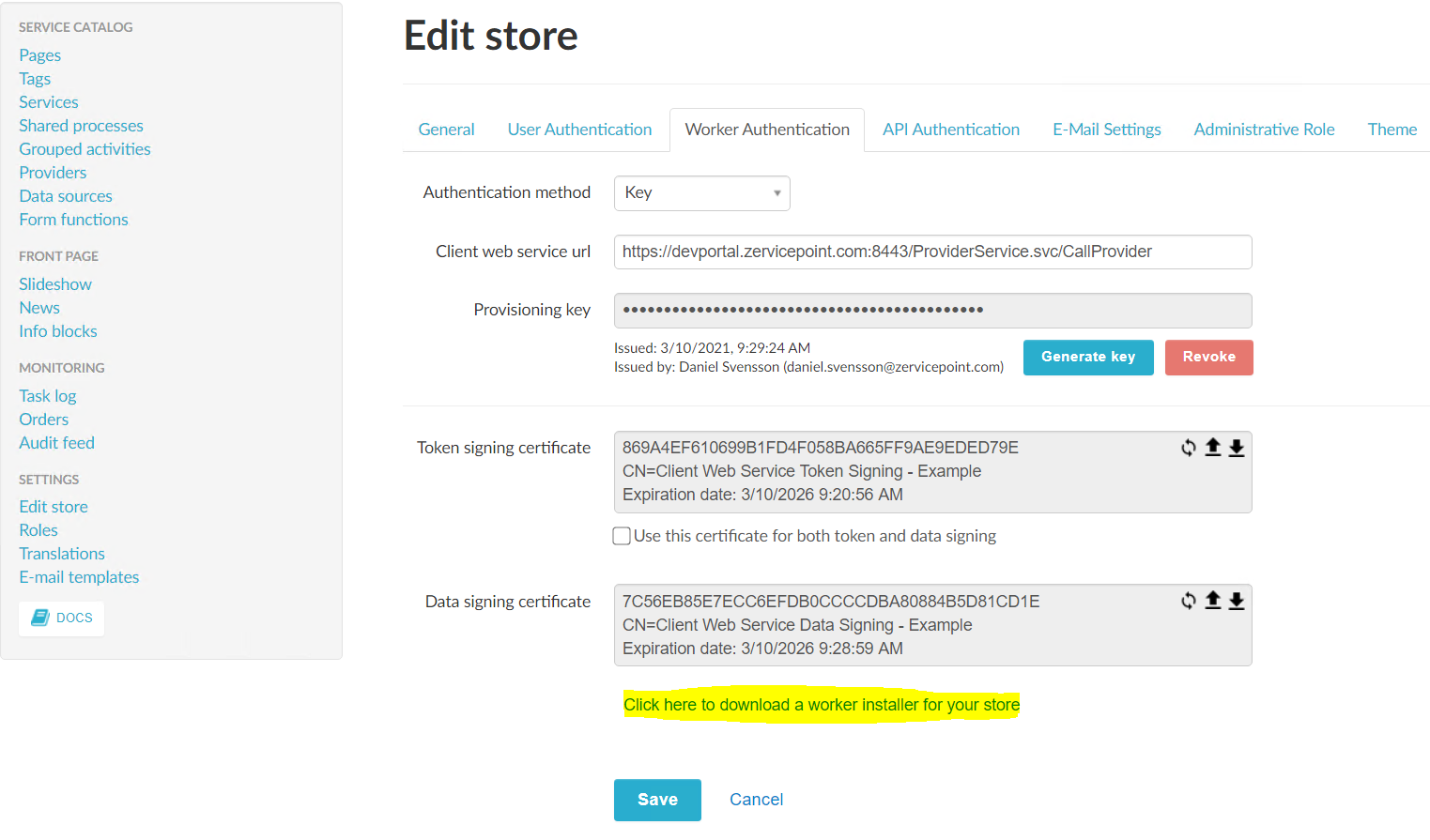Click into the Client web service url field
Screen dimensions: 1430x840
click(x=932, y=252)
